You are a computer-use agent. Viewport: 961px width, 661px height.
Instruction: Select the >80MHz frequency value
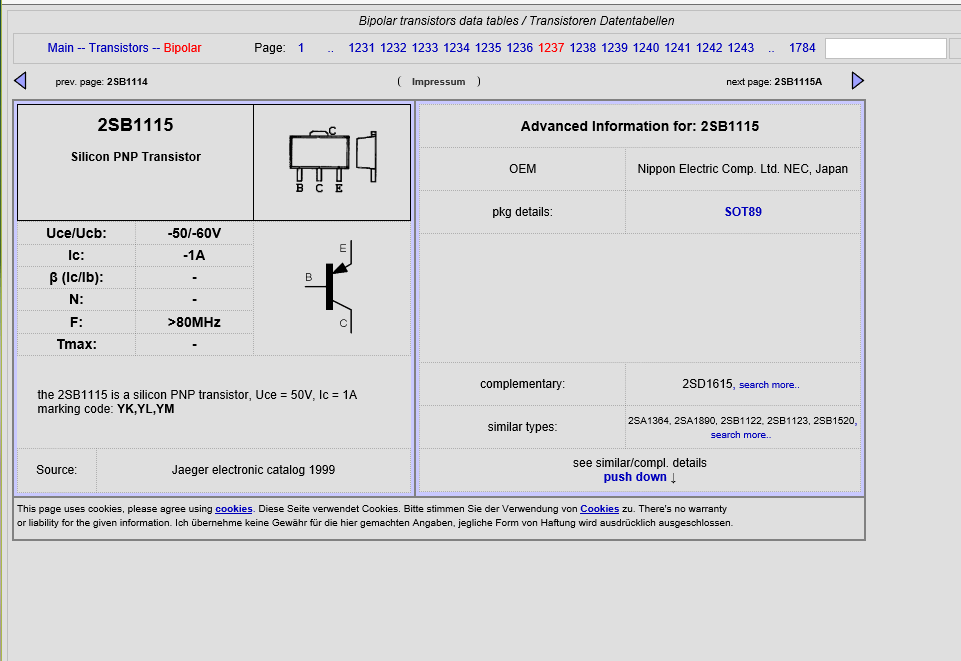(x=194, y=322)
